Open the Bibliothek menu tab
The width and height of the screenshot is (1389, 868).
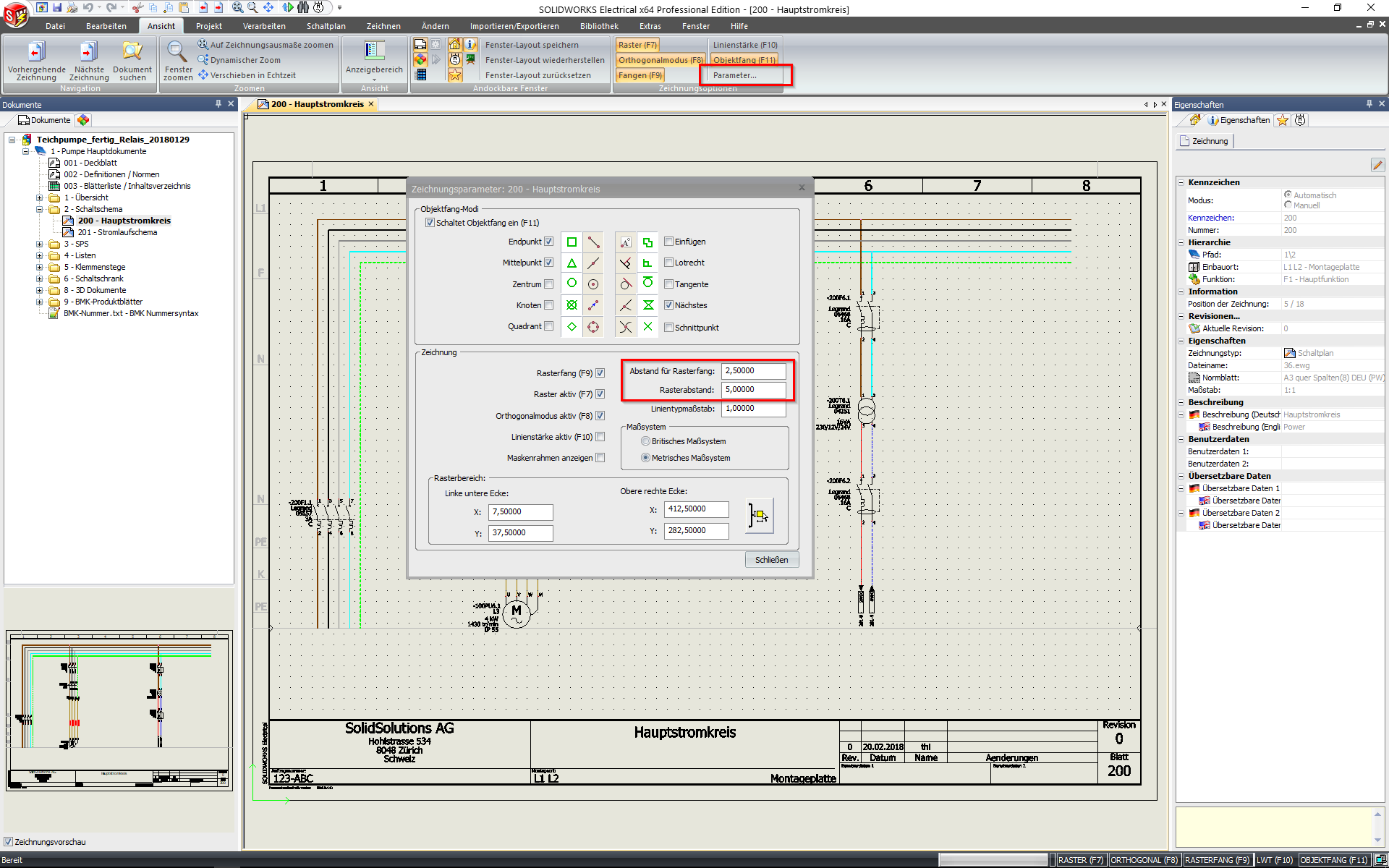(598, 26)
